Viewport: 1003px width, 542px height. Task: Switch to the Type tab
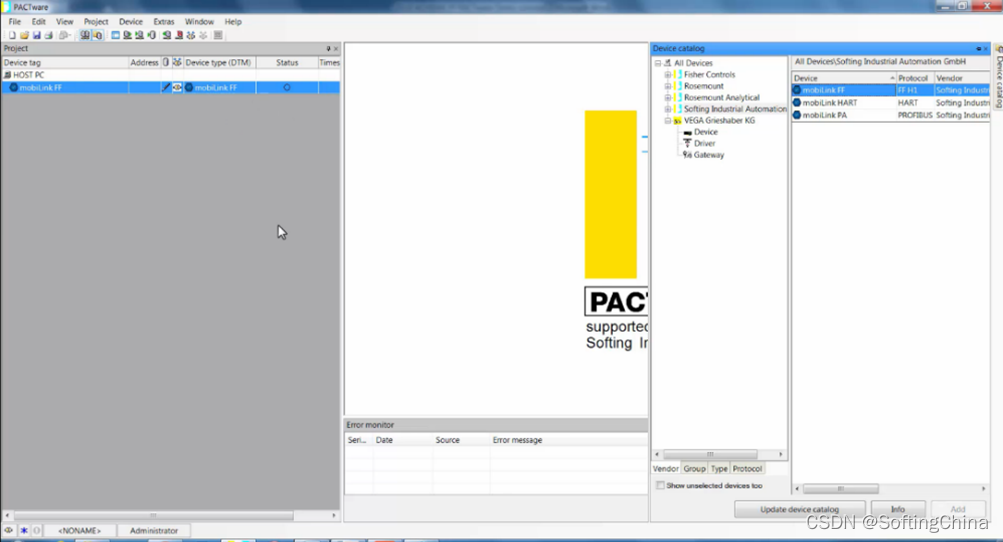pyautogui.click(x=719, y=469)
